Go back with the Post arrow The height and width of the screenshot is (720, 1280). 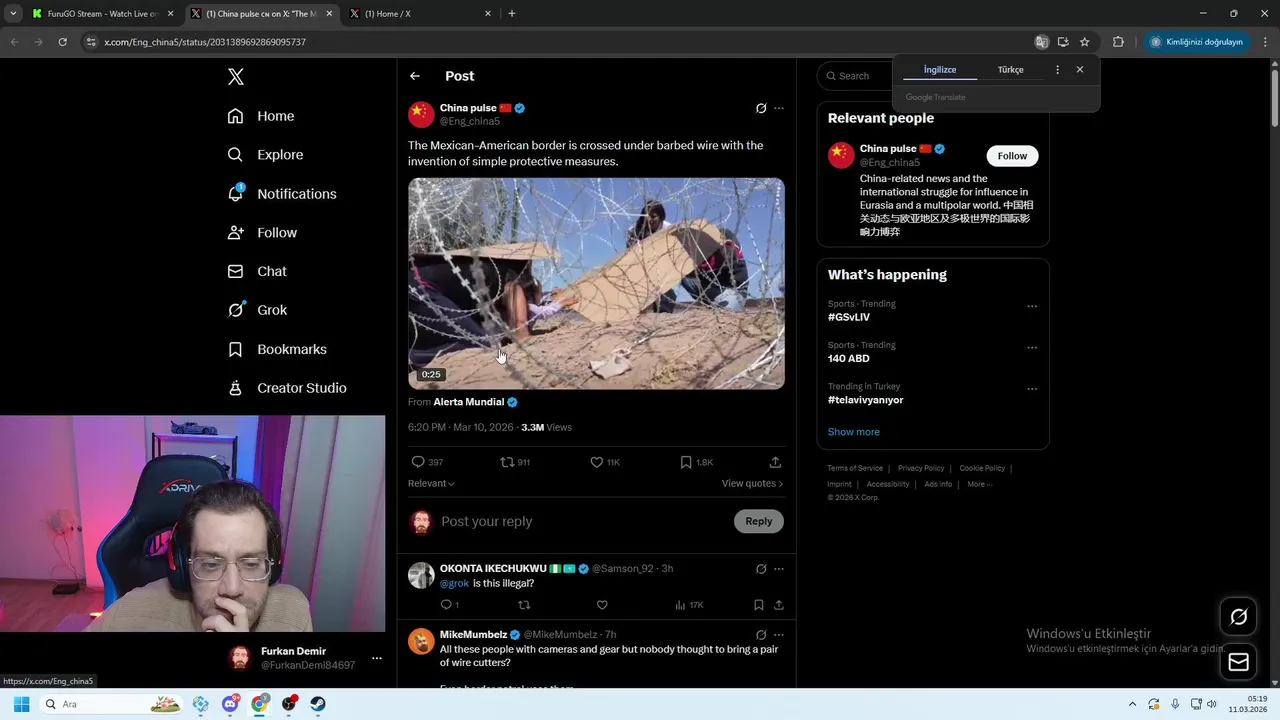[415, 76]
